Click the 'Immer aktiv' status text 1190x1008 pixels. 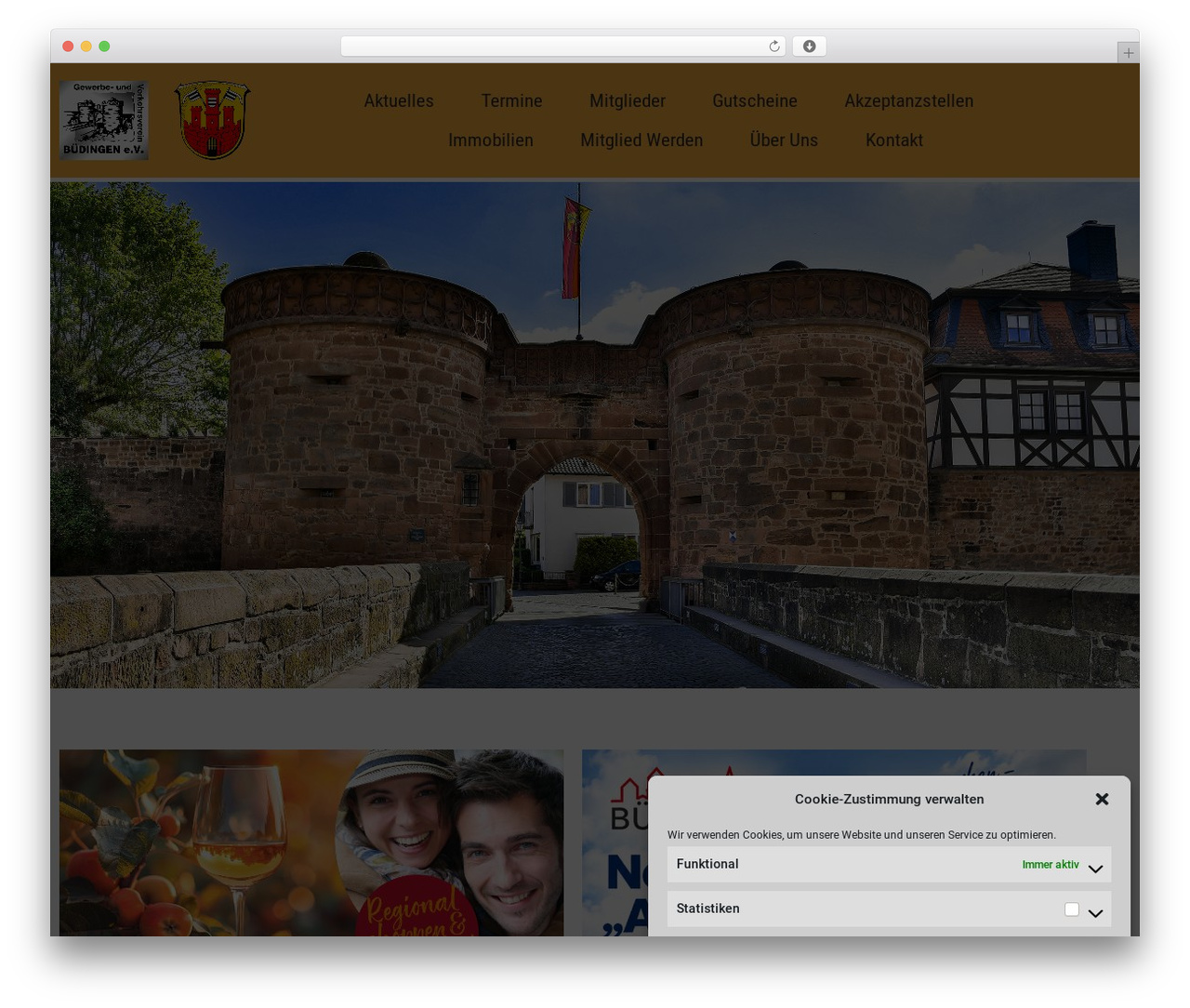(1051, 865)
